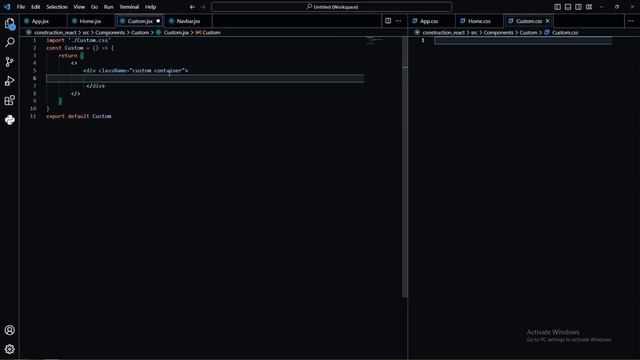
Task: Toggle the secondary side bar layout icon
Action: click(x=578, y=7)
